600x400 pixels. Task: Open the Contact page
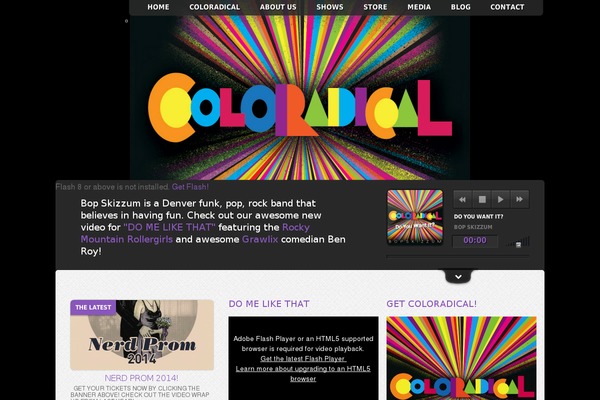(507, 7)
